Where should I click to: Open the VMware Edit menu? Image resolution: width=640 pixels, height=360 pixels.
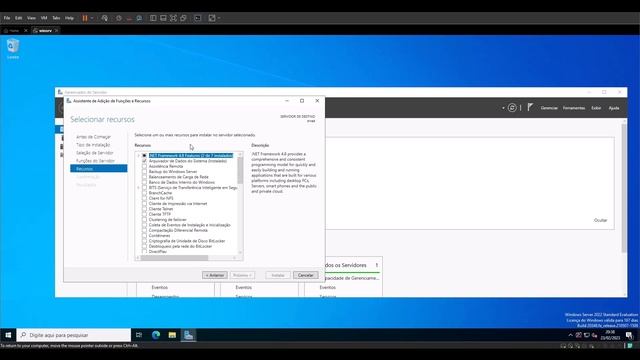point(19,18)
